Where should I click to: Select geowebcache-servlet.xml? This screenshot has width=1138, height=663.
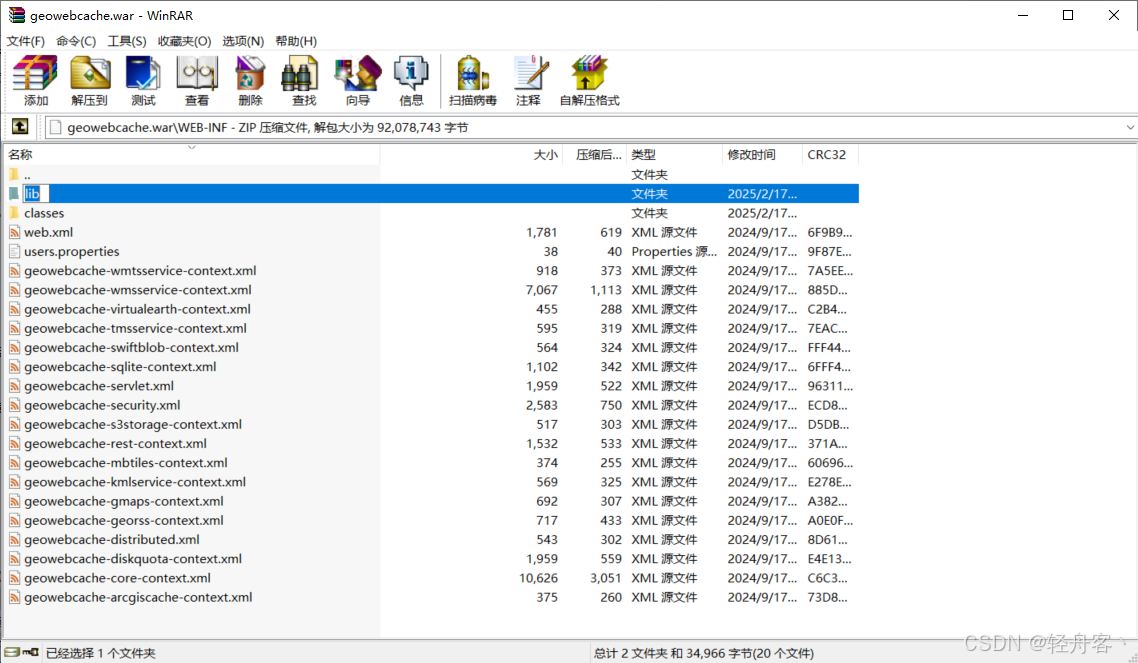pyautogui.click(x=99, y=386)
